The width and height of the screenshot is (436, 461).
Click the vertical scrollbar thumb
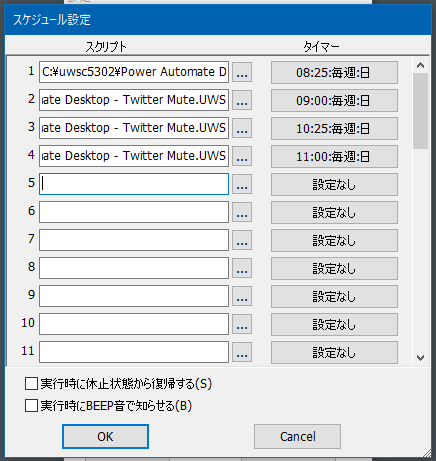(x=420, y=111)
